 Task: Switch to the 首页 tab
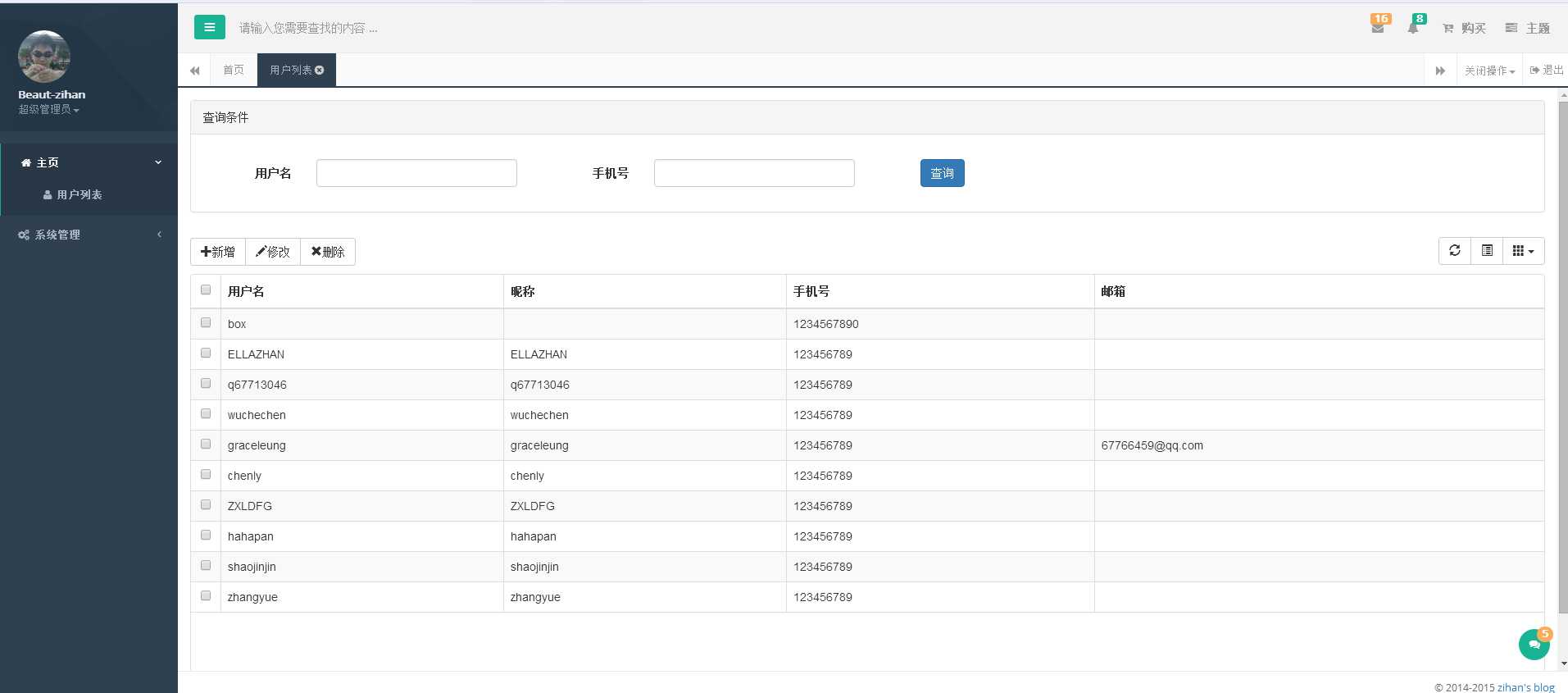click(234, 70)
